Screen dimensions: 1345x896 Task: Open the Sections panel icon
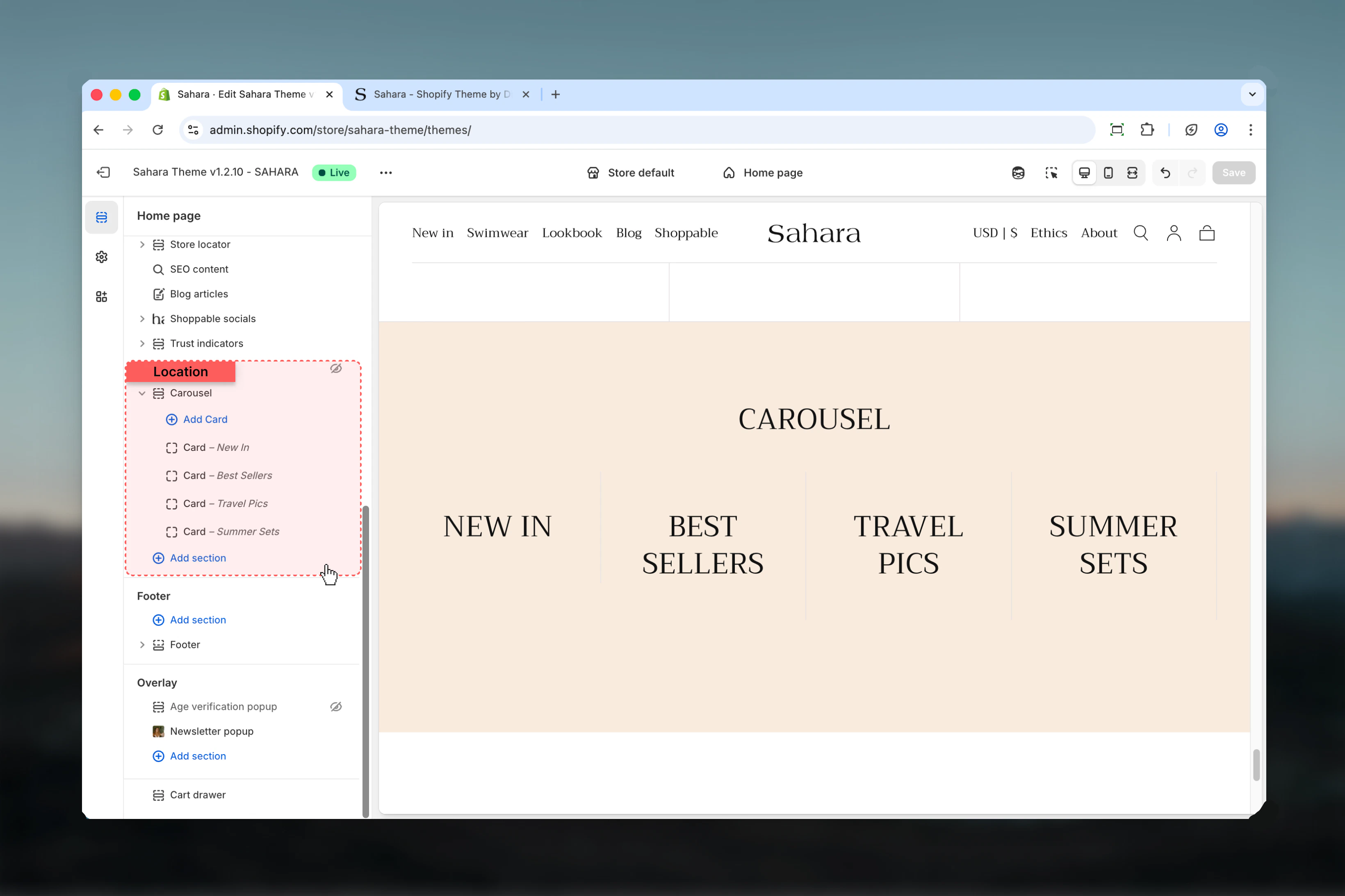pos(102,217)
